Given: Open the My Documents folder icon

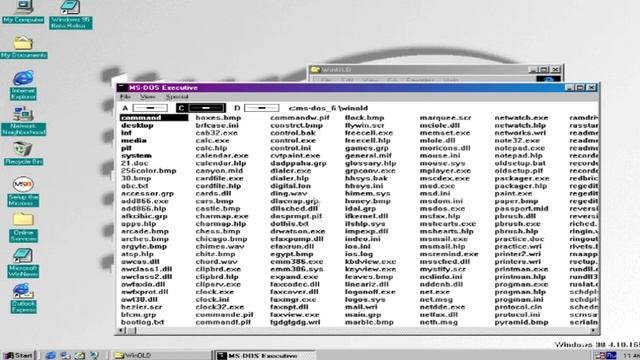Looking at the screenshot, I should pyautogui.click(x=23, y=47).
